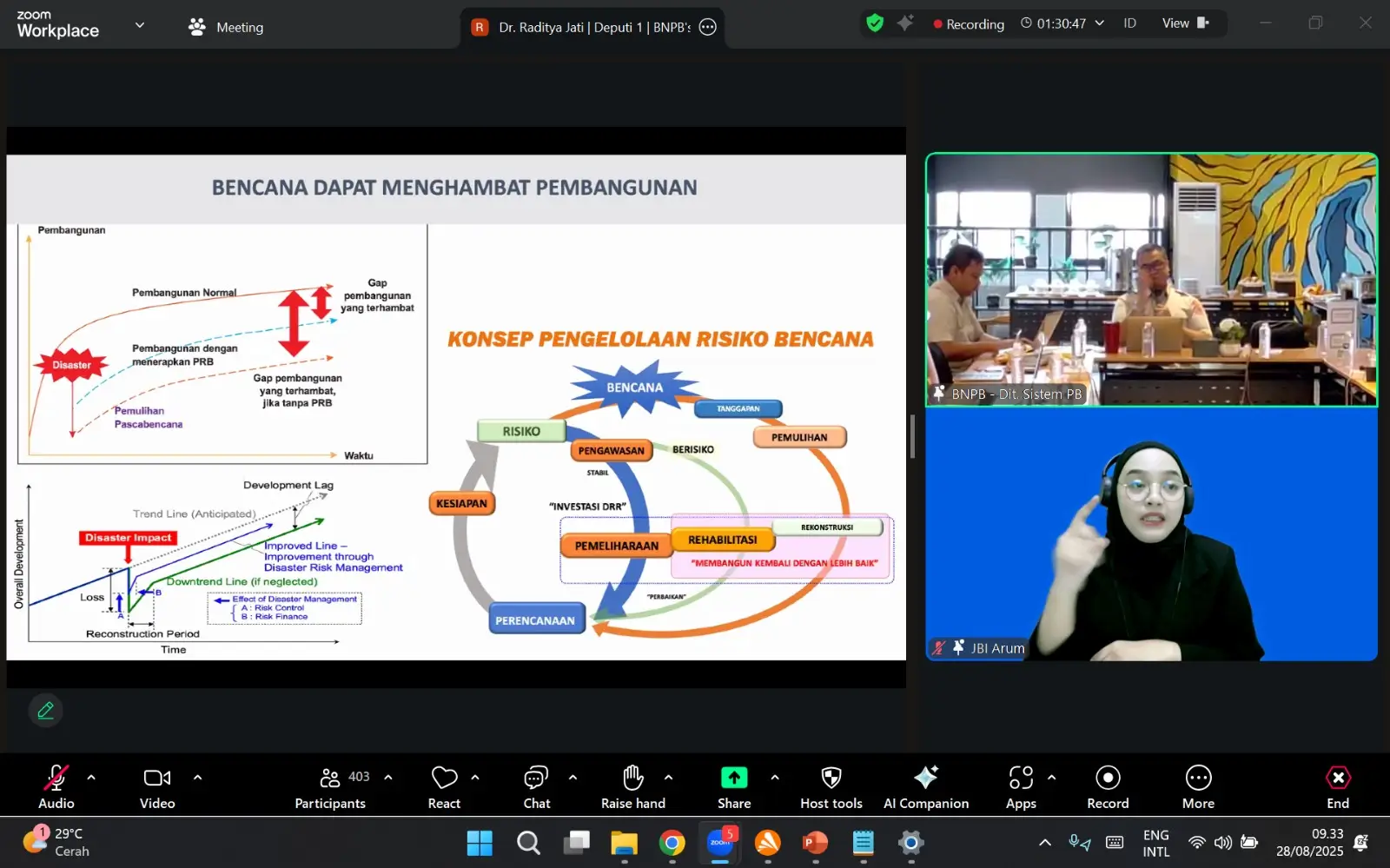The height and width of the screenshot is (868, 1390).
Task: Open the More options menu
Action: click(1198, 786)
